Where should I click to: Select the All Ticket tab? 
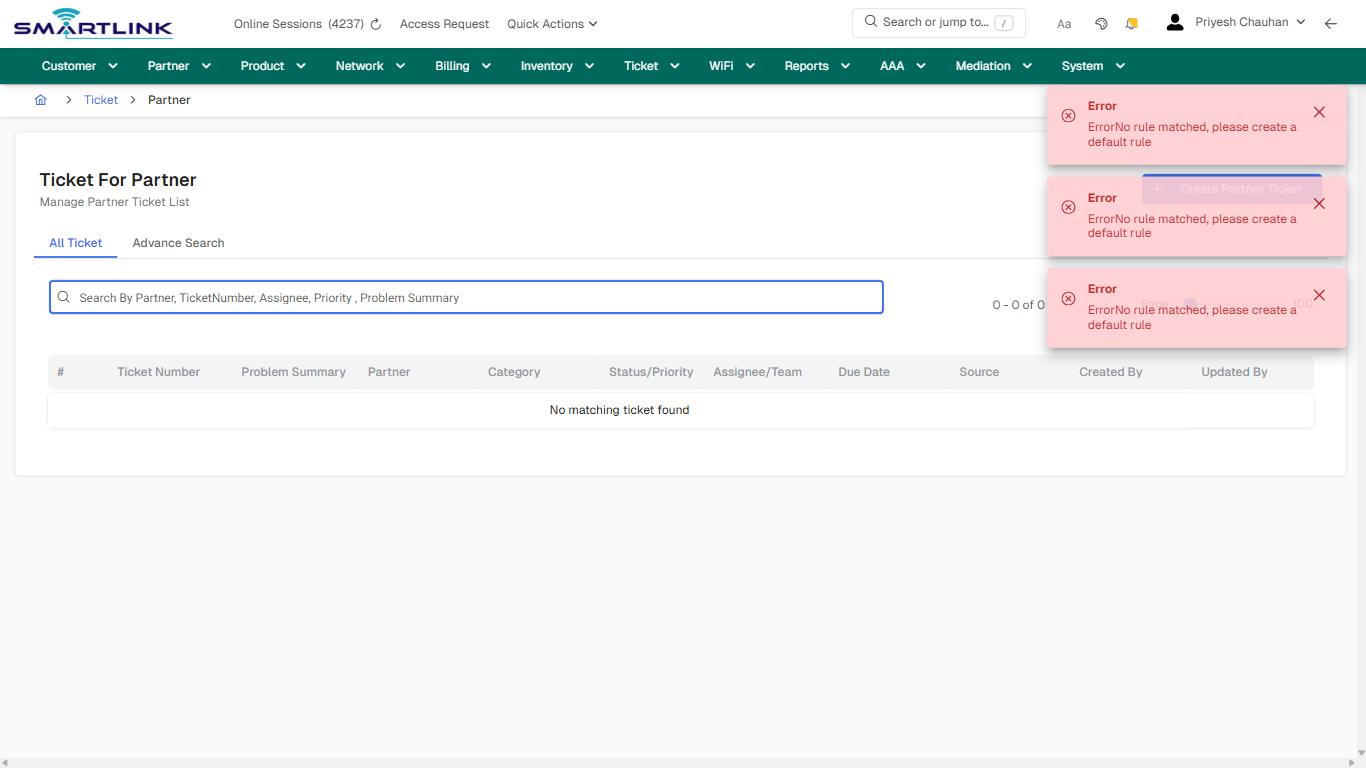point(75,243)
